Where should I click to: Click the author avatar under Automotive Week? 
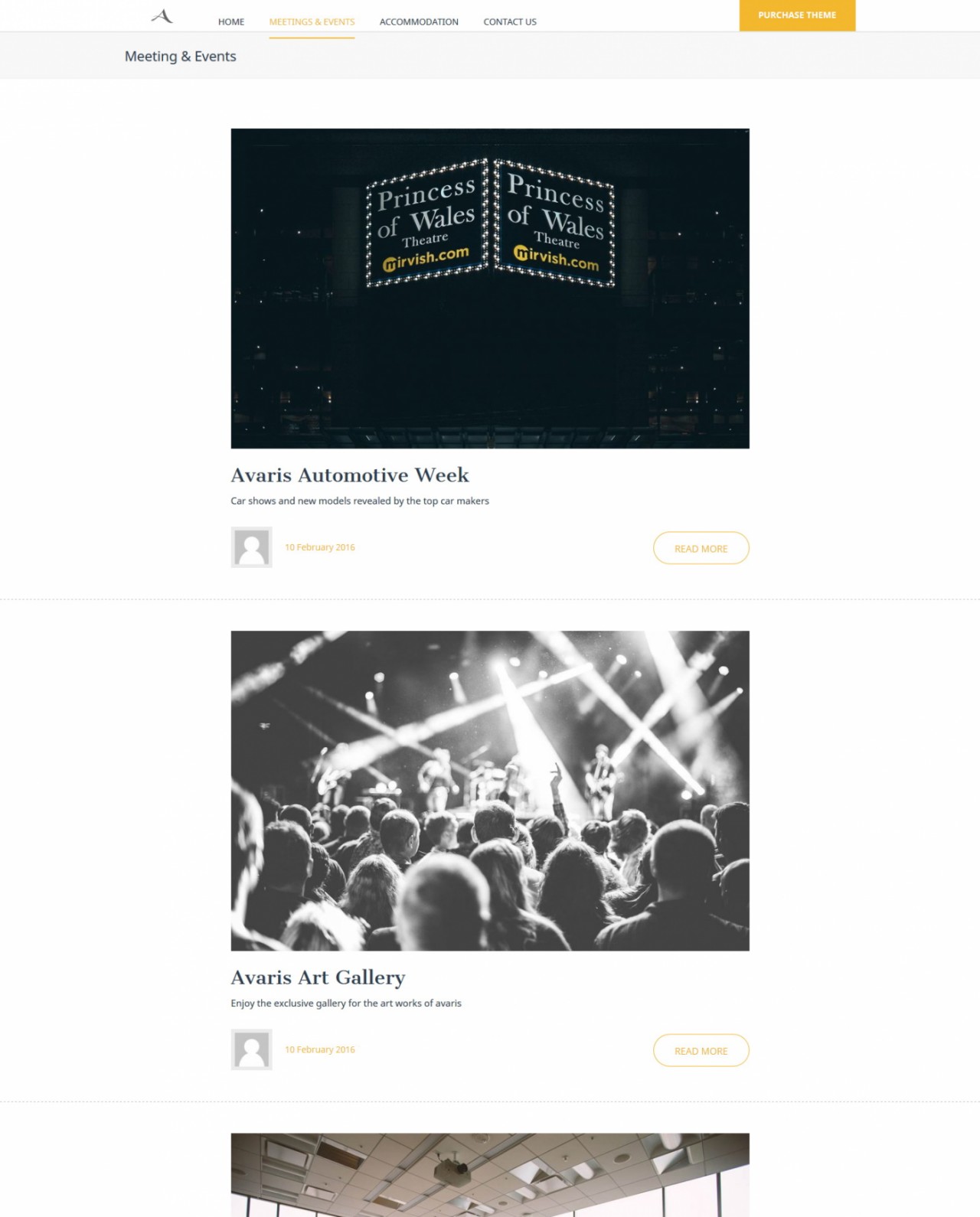(252, 547)
